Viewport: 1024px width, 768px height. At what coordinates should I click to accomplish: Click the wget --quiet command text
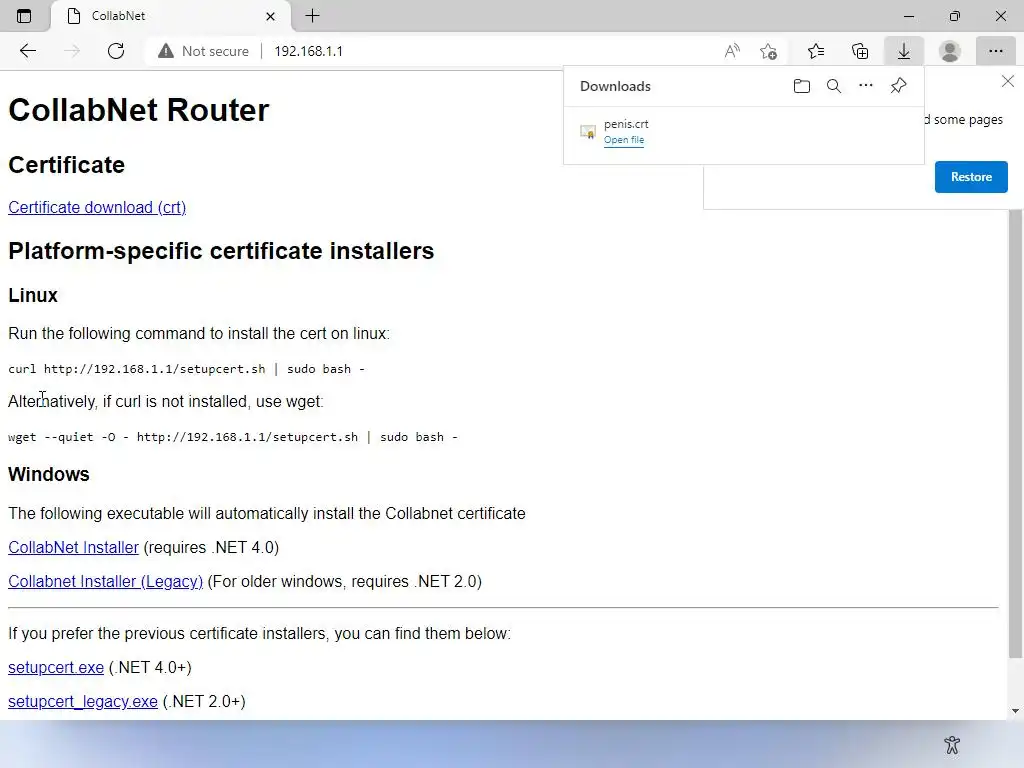point(232,437)
